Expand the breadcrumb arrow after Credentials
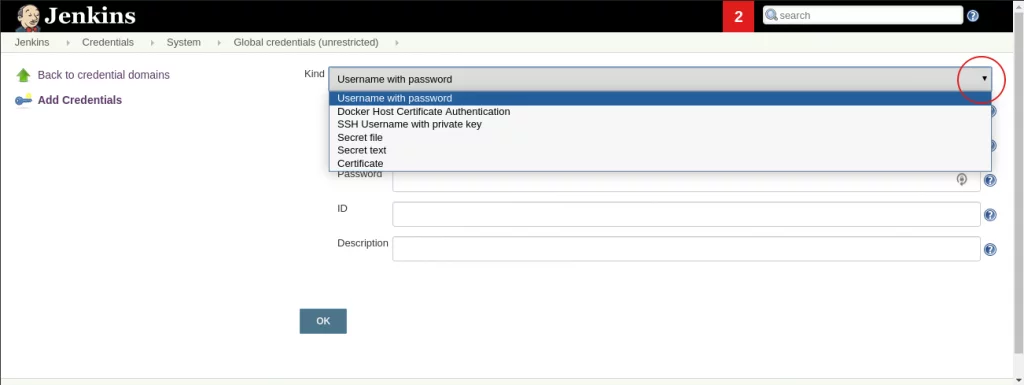 [152, 42]
